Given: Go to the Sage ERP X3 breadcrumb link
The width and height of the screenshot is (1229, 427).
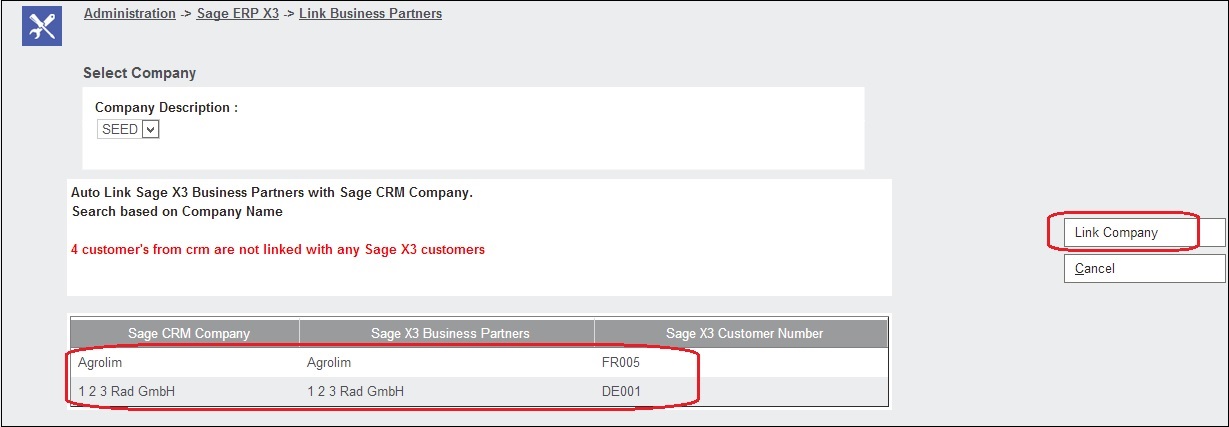Looking at the screenshot, I should click(x=237, y=14).
